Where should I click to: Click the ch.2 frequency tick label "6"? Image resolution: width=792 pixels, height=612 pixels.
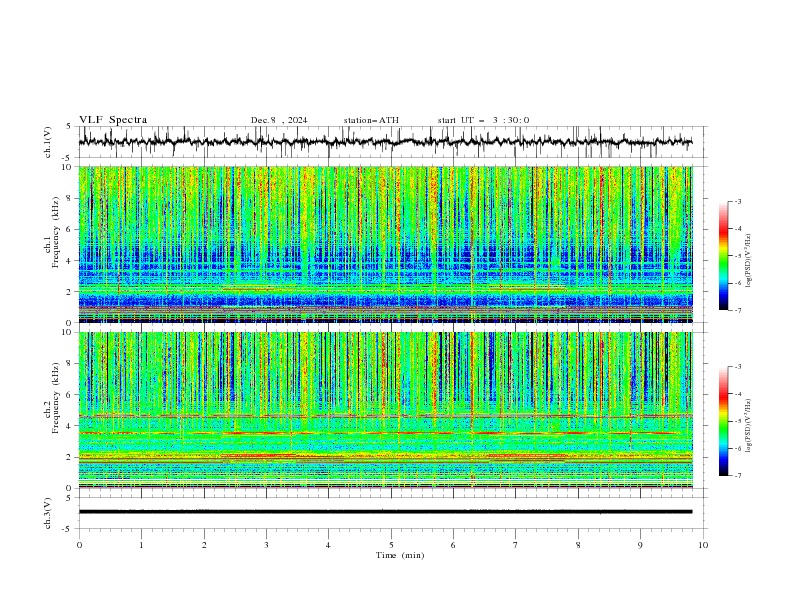pyautogui.click(x=69, y=395)
